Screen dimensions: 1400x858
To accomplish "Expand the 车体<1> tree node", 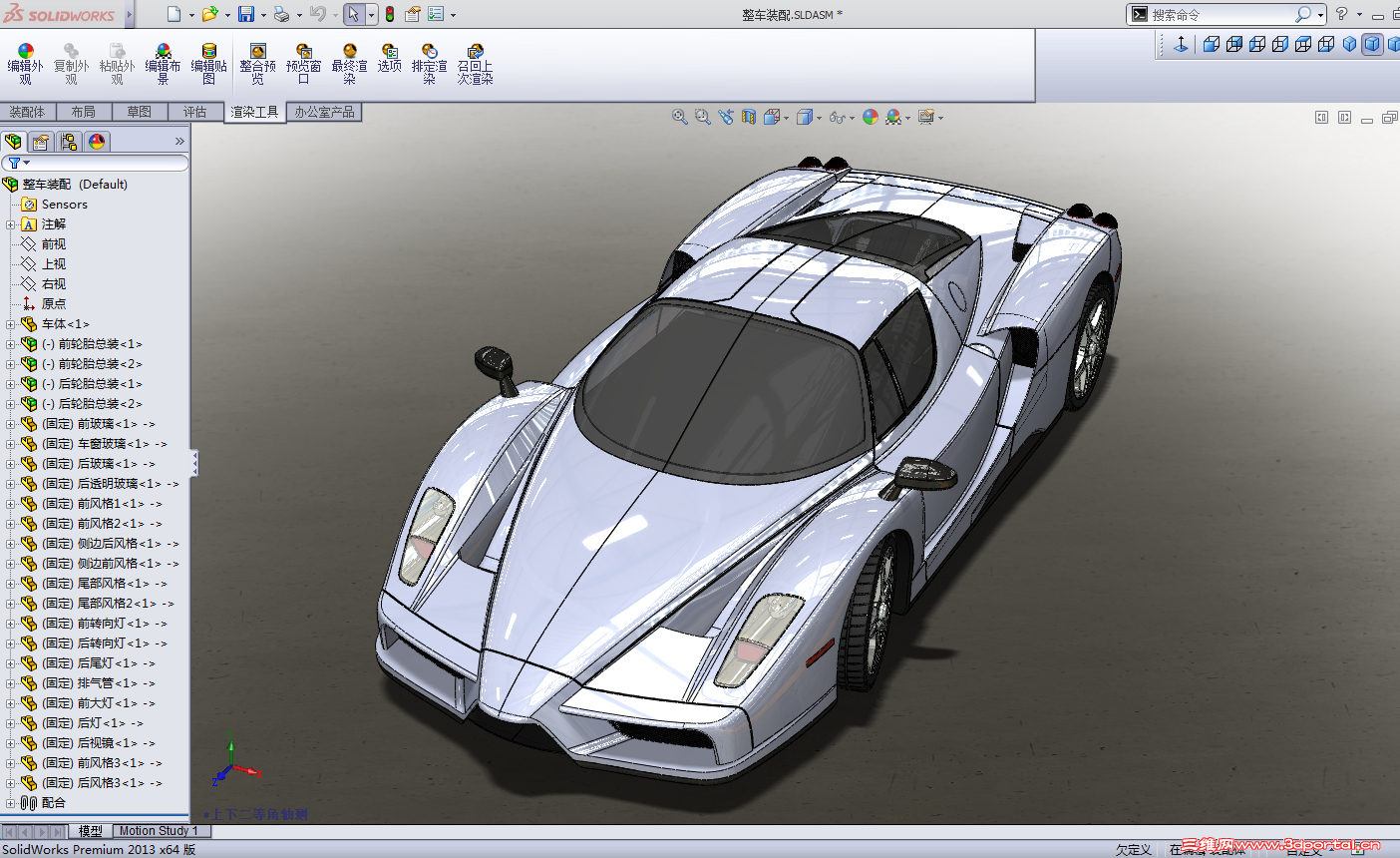I will (x=11, y=324).
